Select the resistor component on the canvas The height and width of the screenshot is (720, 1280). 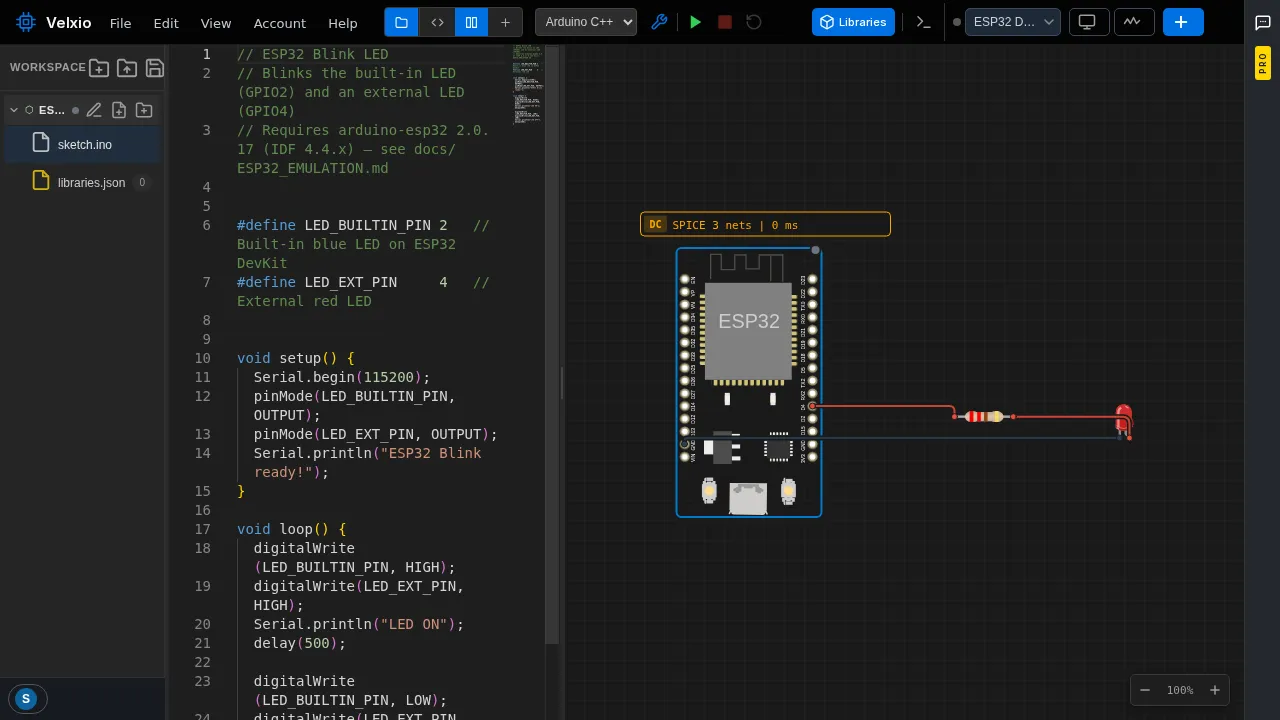(984, 416)
